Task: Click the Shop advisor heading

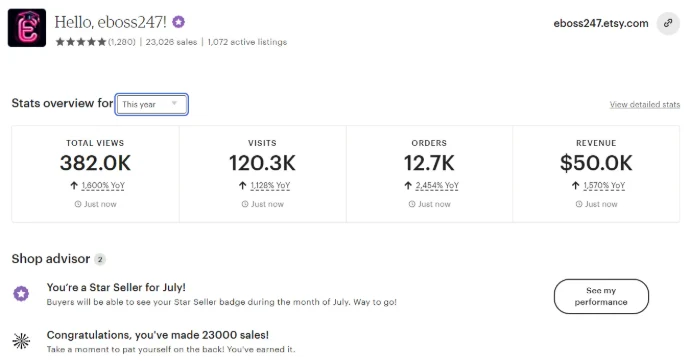Action: (x=51, y=259)
